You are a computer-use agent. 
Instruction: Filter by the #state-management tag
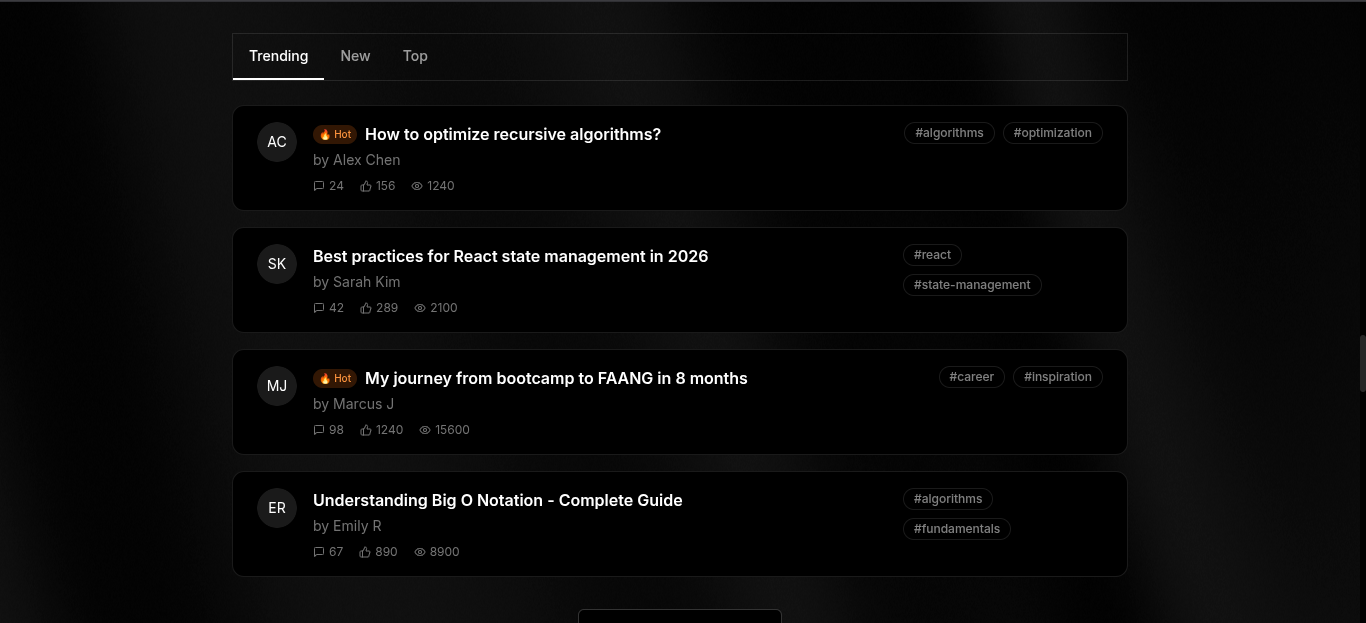(x=972, y=285)
